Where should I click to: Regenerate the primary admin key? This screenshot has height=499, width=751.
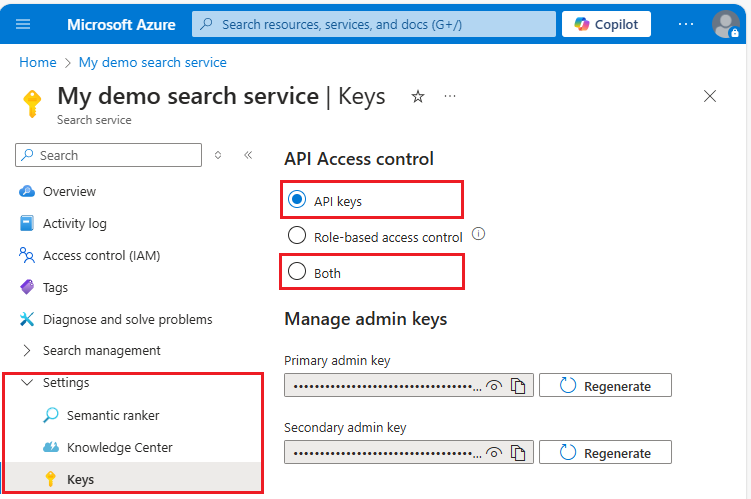click(x=605, y=386)
